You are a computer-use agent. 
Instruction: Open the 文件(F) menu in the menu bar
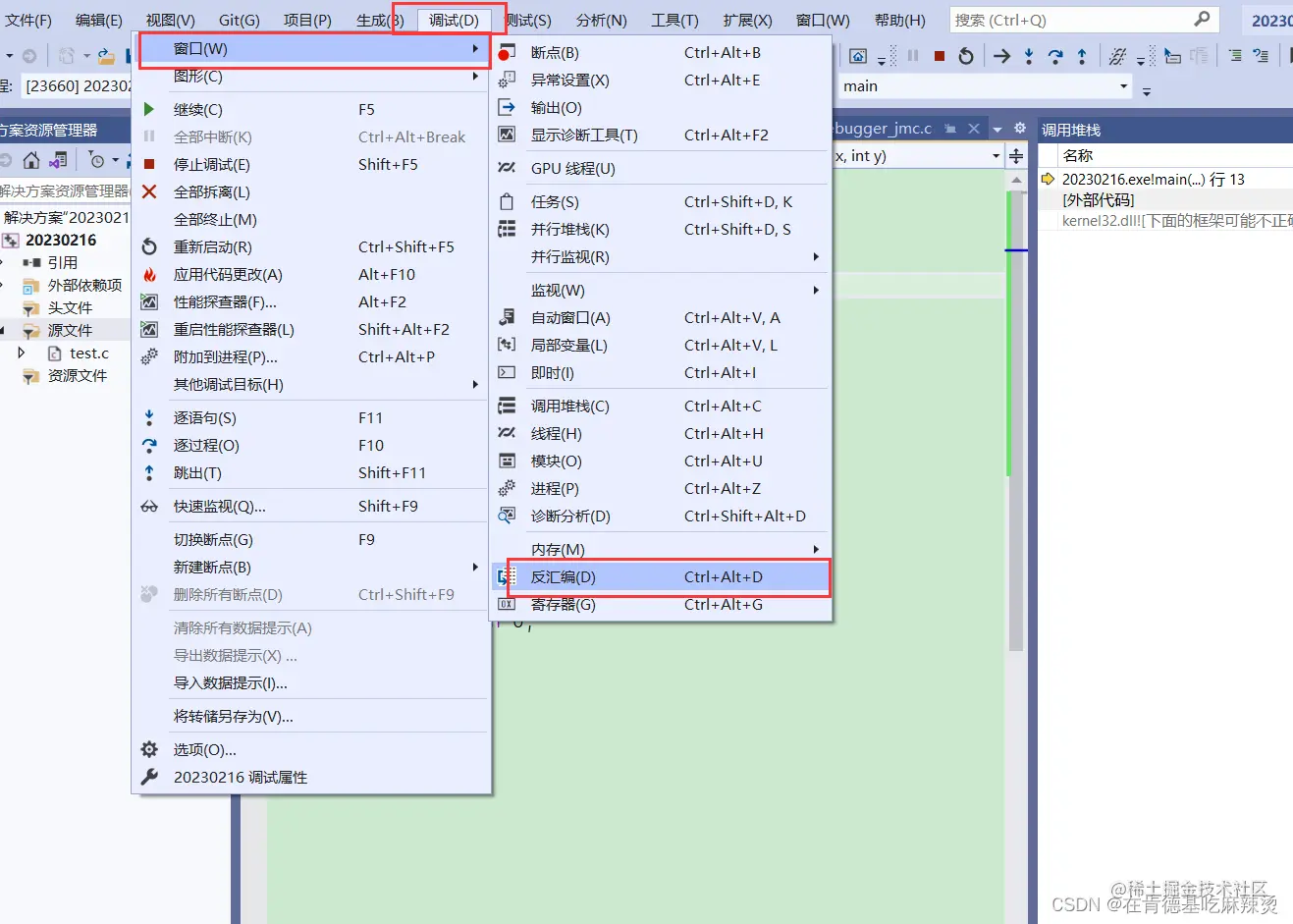point(28,20)
